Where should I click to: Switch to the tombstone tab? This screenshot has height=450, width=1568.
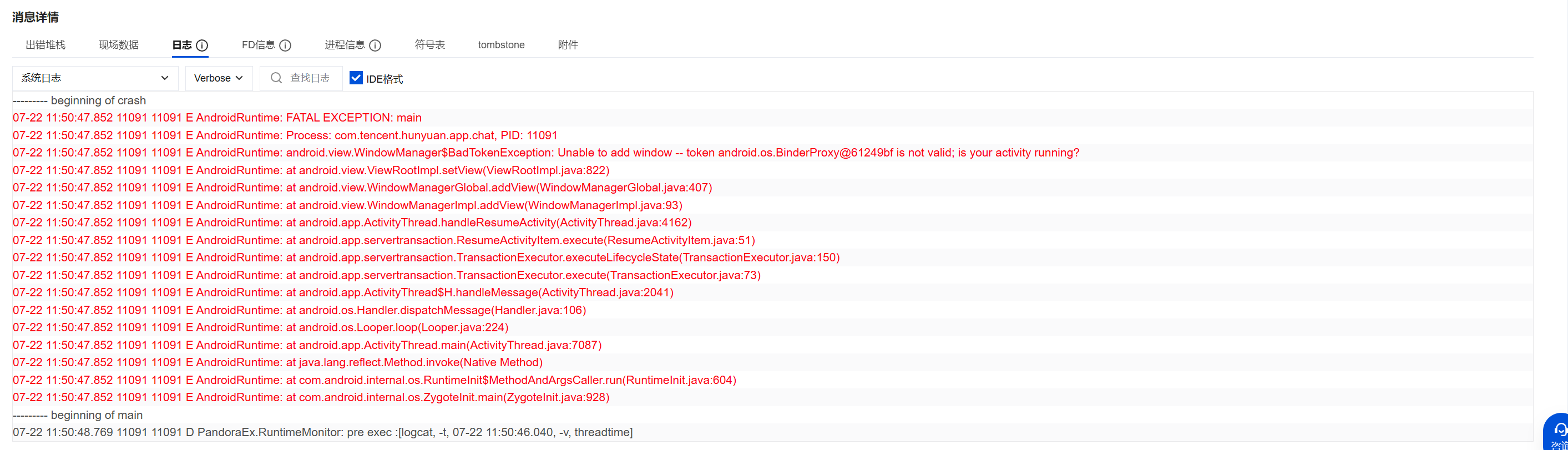501,44
